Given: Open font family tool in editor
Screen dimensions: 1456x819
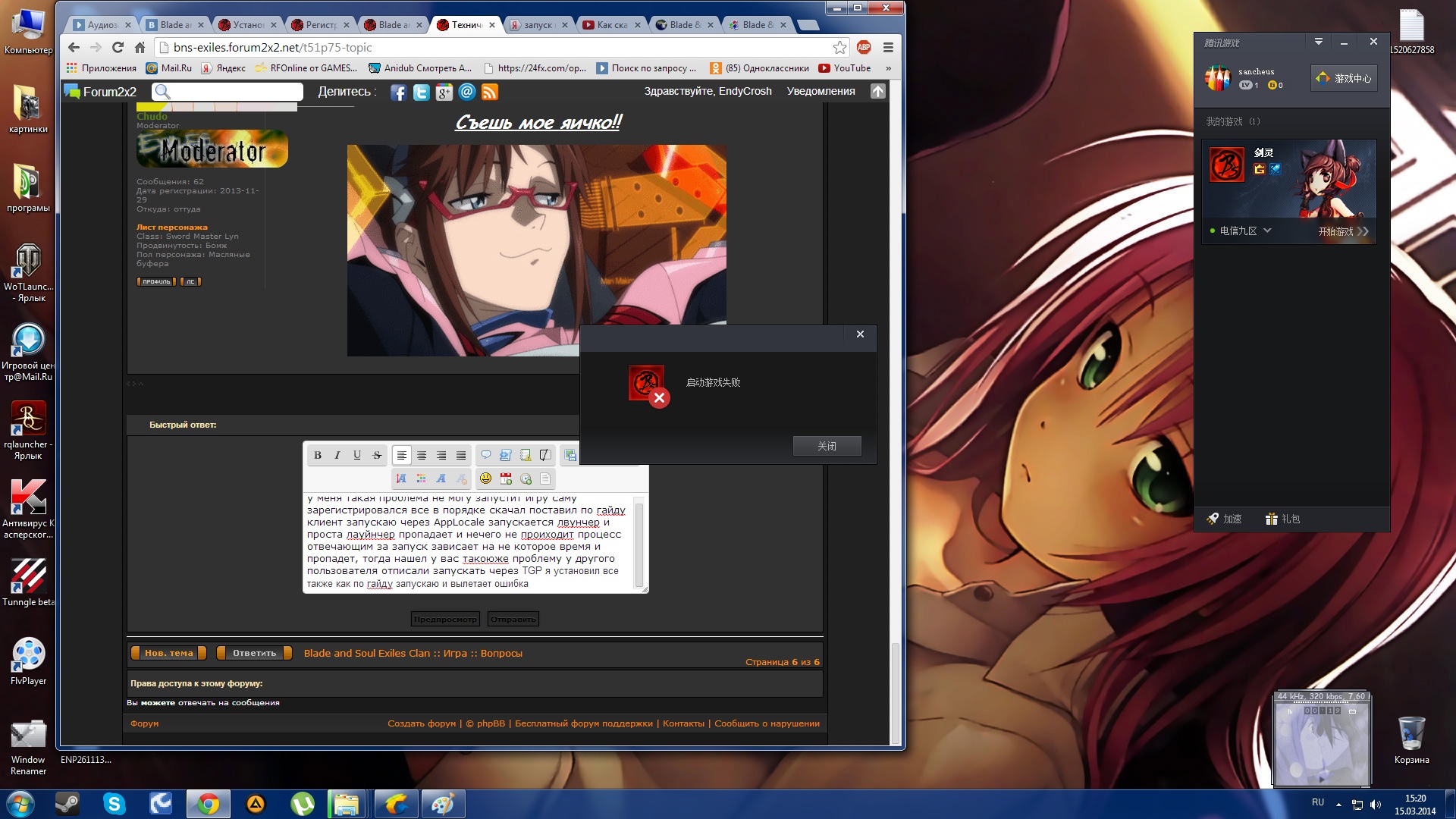Looking at the screenshot, I should (x=441, y=479).
